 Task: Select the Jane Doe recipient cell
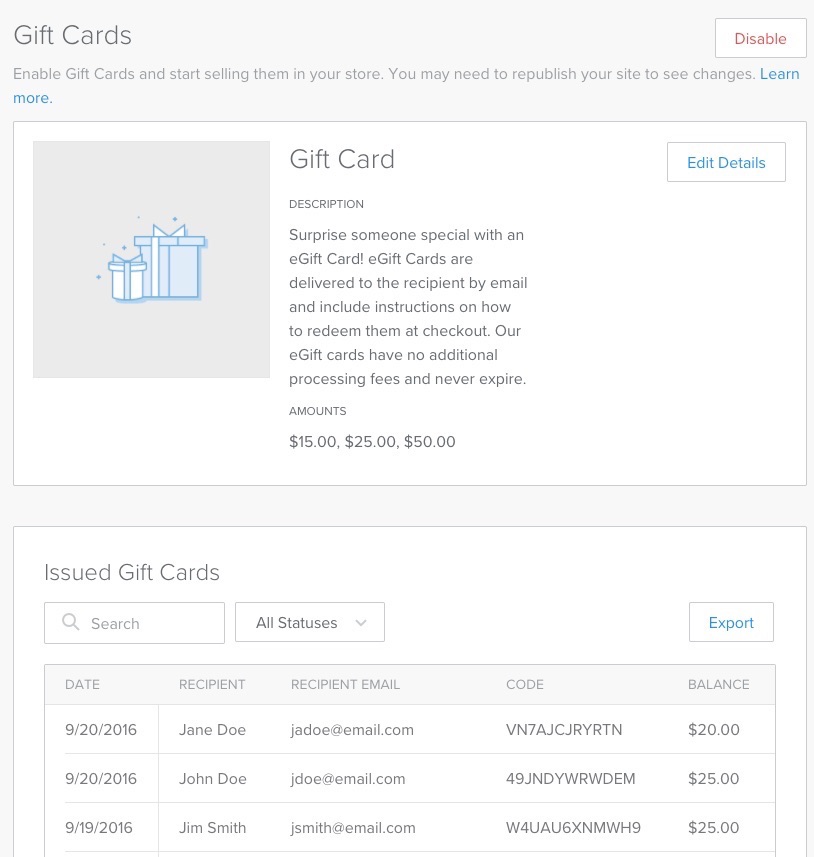click(x=212, y=730)
